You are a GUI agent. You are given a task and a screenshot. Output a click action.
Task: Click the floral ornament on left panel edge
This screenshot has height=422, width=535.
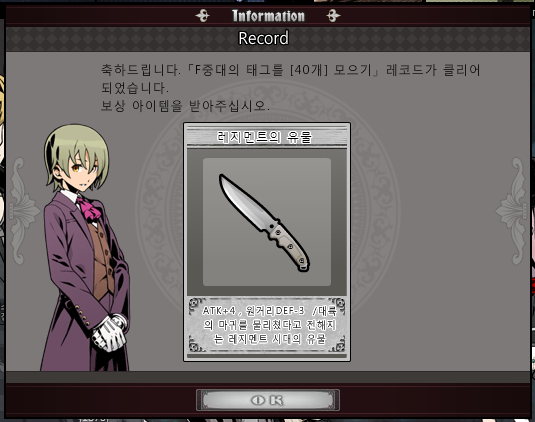tap(23, 211)
